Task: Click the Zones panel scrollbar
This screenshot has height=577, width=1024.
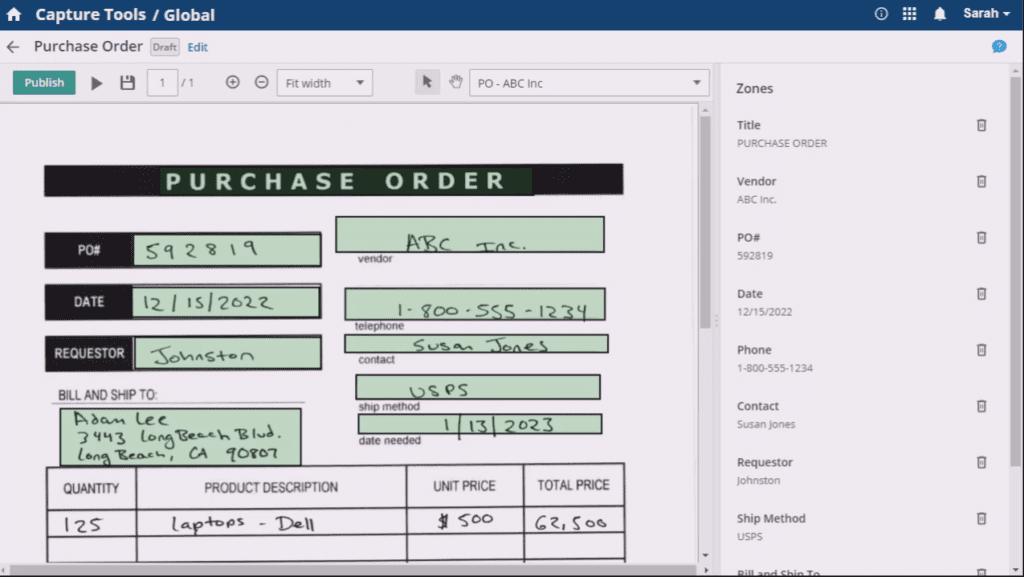Action: point(1016,271)
